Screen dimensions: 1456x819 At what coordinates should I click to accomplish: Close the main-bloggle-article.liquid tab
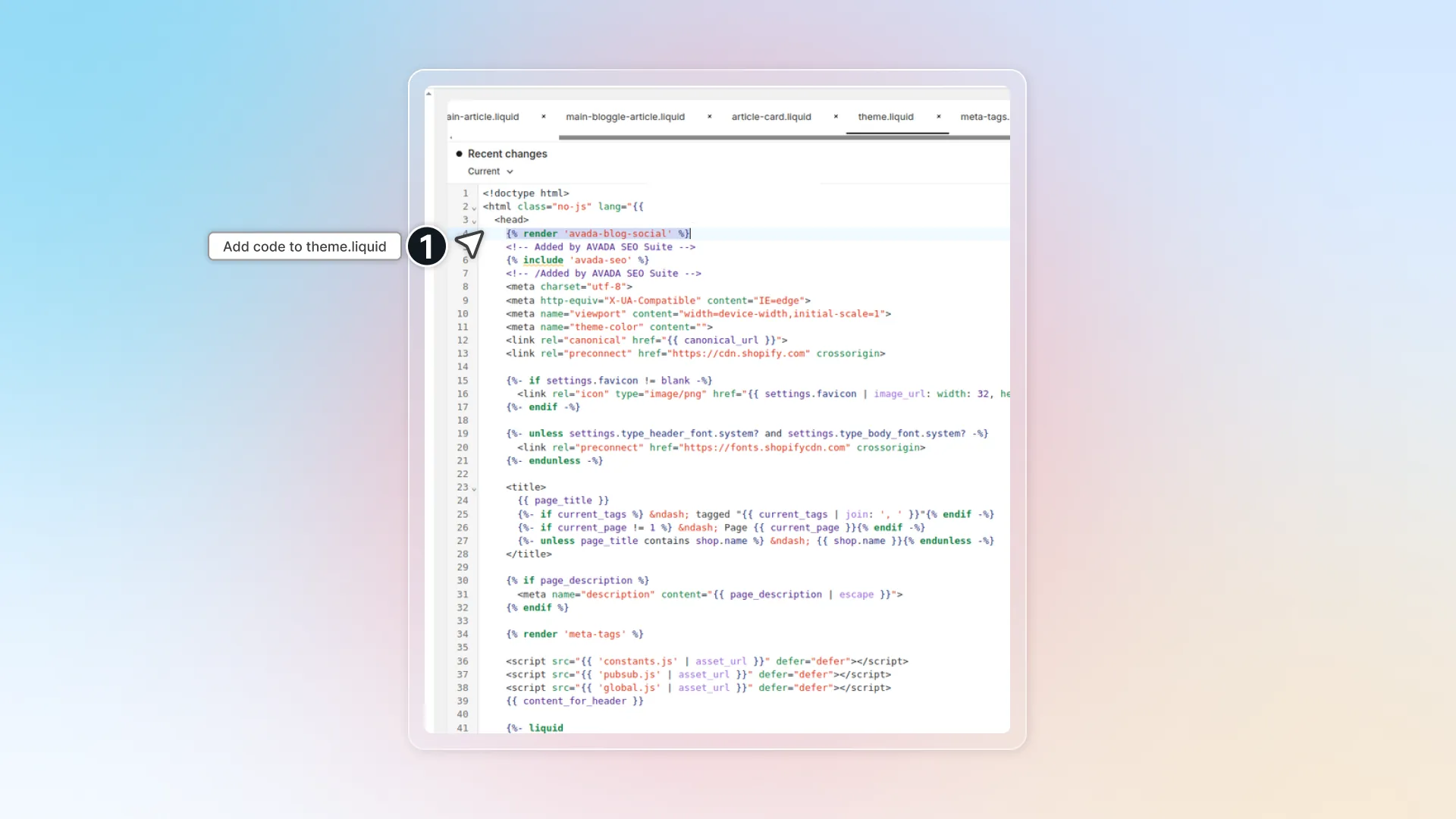[710, 117]
